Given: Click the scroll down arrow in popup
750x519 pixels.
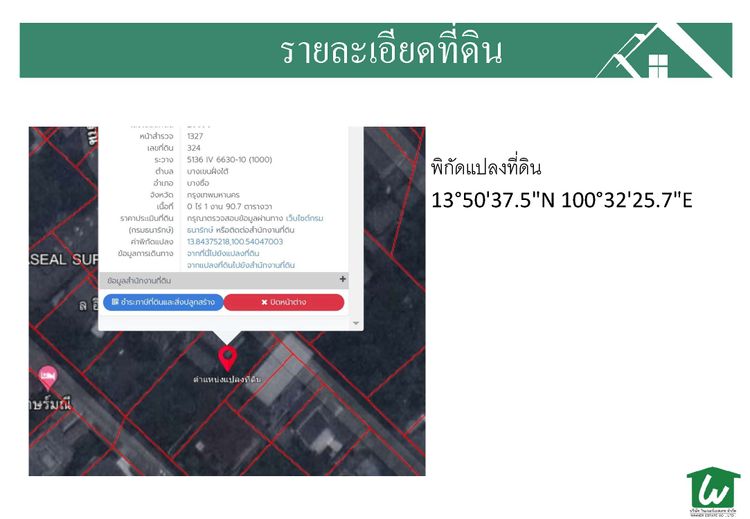Looking at the screenshot, I should click(x=355, y=323).
